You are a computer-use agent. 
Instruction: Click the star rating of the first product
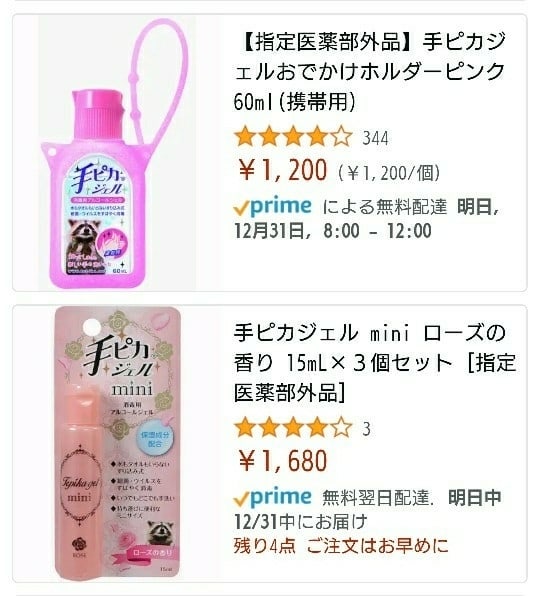(293, 137)
